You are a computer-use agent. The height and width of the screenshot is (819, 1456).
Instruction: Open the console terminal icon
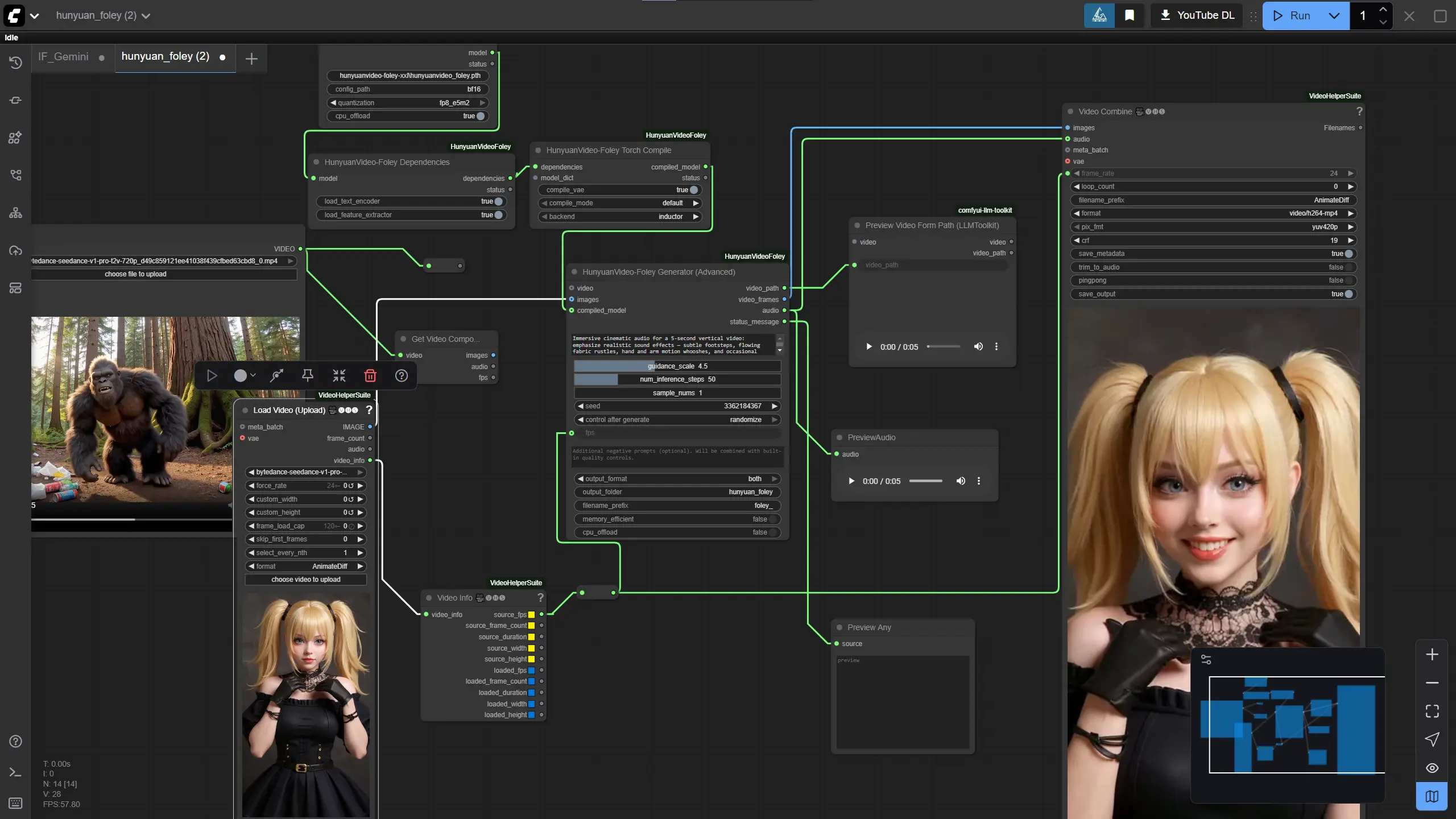[x=15, y=772]
